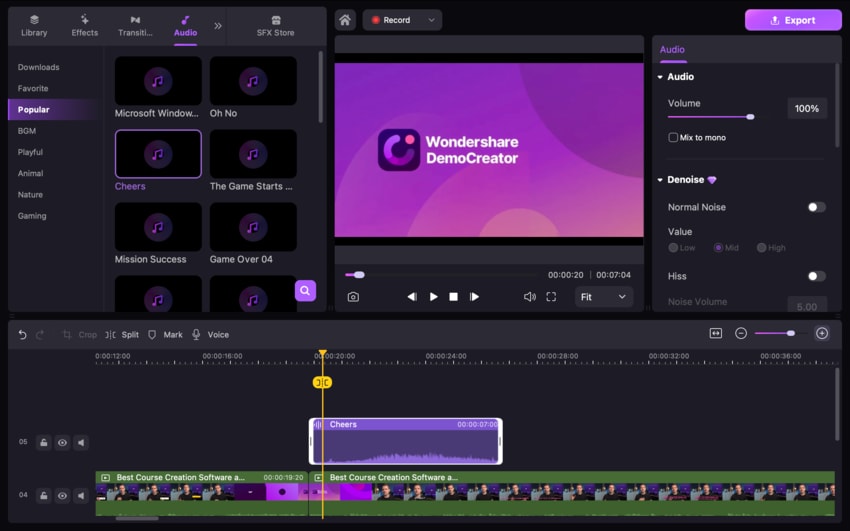Zoom out timeline minus icon
Screen dimensions: 850x531
pos(740,333)
